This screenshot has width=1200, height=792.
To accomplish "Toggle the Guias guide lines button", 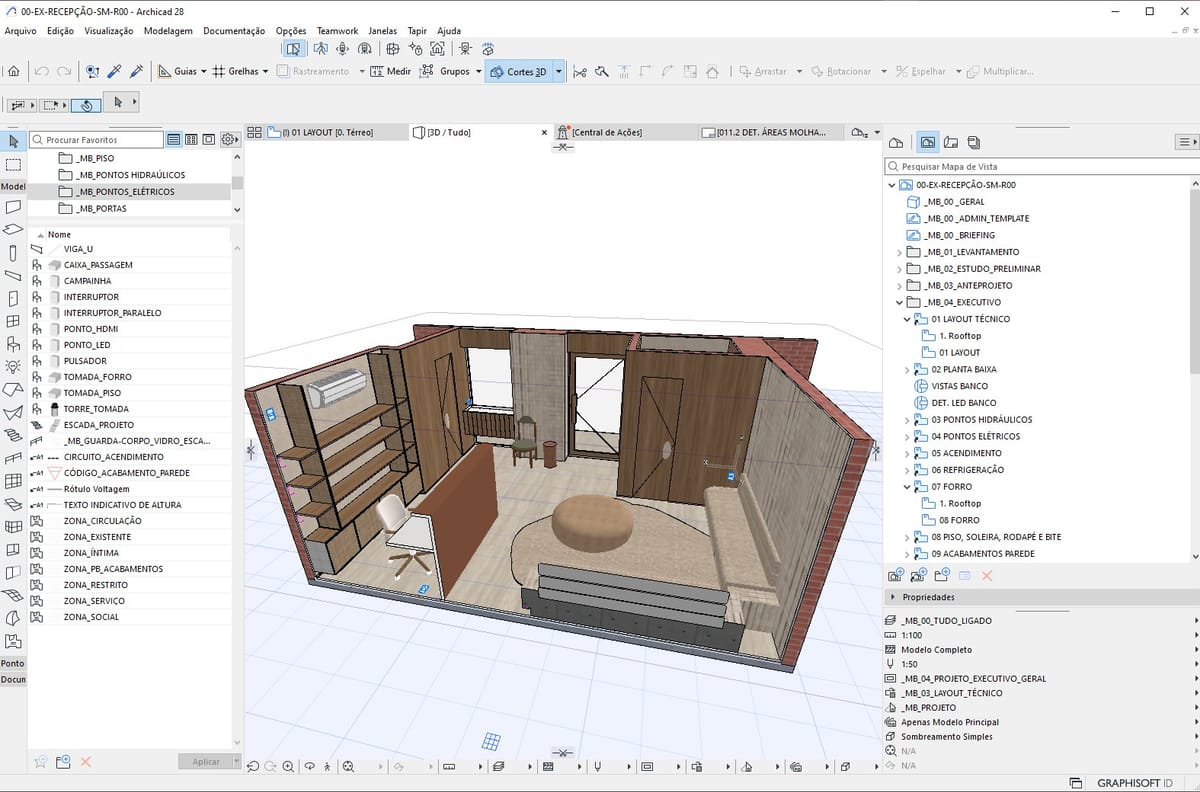I will point(176,71).
